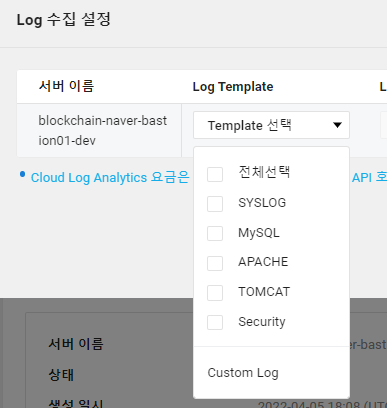Click the Log Template column header
The width and height of the screenshot is (387, 408).
233,87
